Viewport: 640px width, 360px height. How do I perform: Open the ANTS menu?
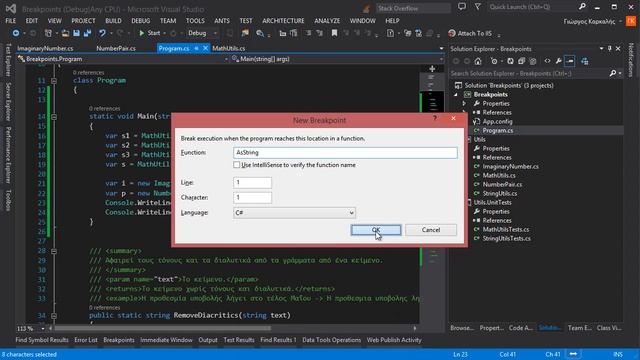[x=222, y=20]
